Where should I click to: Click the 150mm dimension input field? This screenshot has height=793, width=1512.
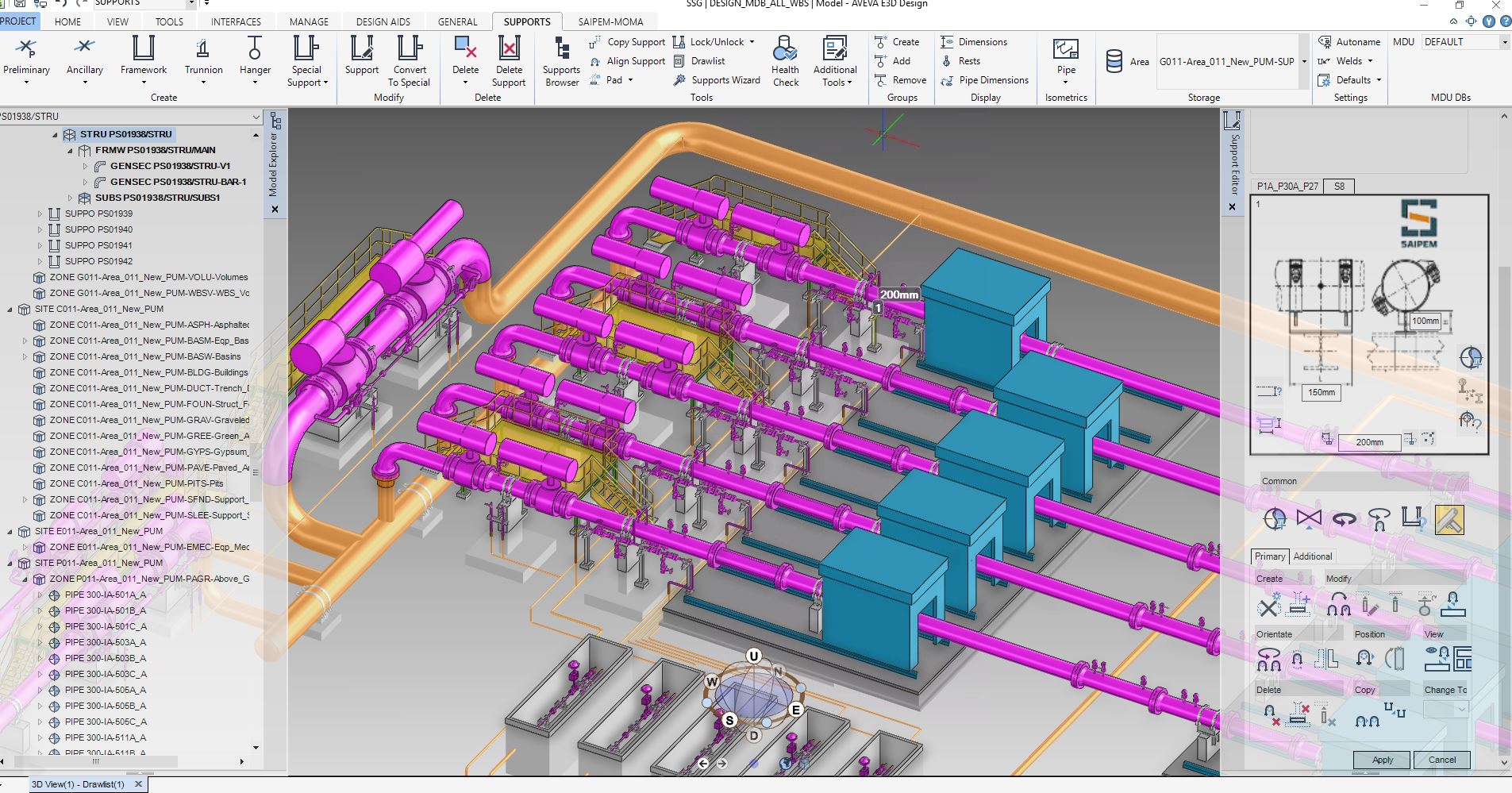(1321, 392)
